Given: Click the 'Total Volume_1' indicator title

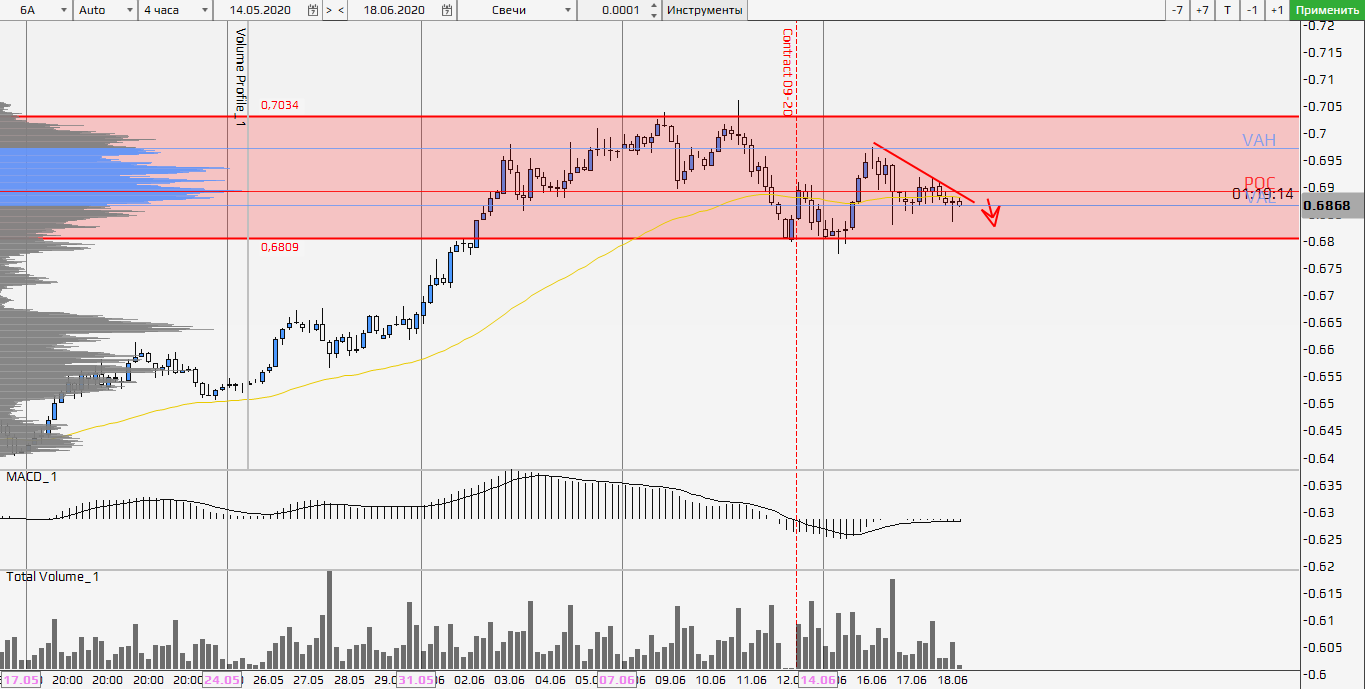Looking at the screenshot, I should click(x=53, y=577).
